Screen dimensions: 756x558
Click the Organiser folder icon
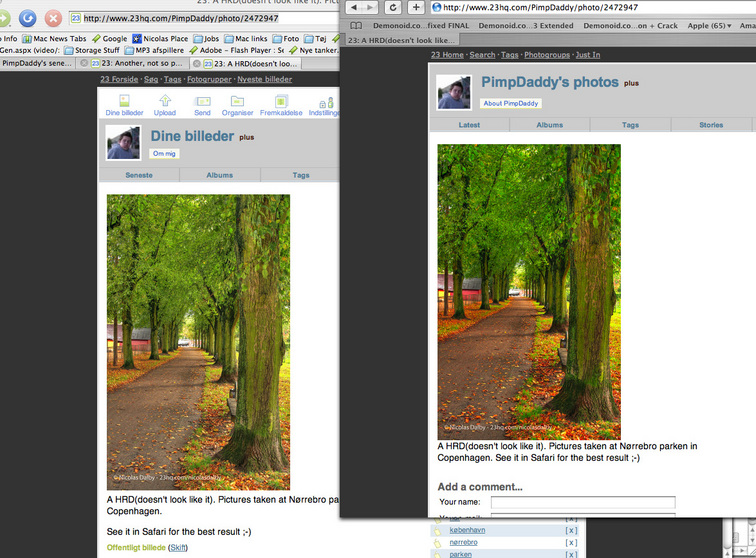(x=237, y=101)
